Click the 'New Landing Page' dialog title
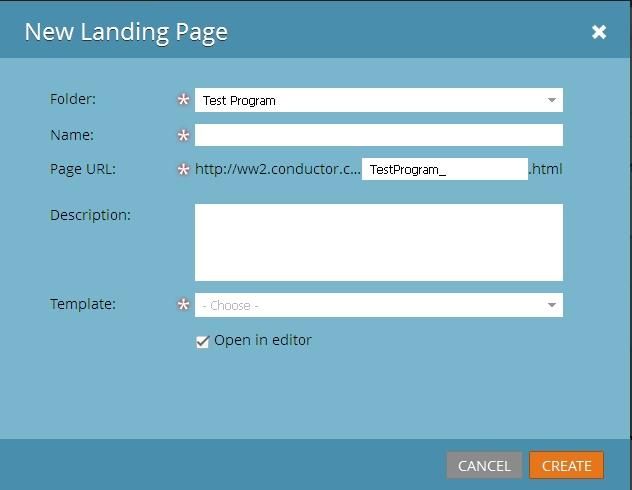The image size is (632, 490). click(x=126, y=32)
